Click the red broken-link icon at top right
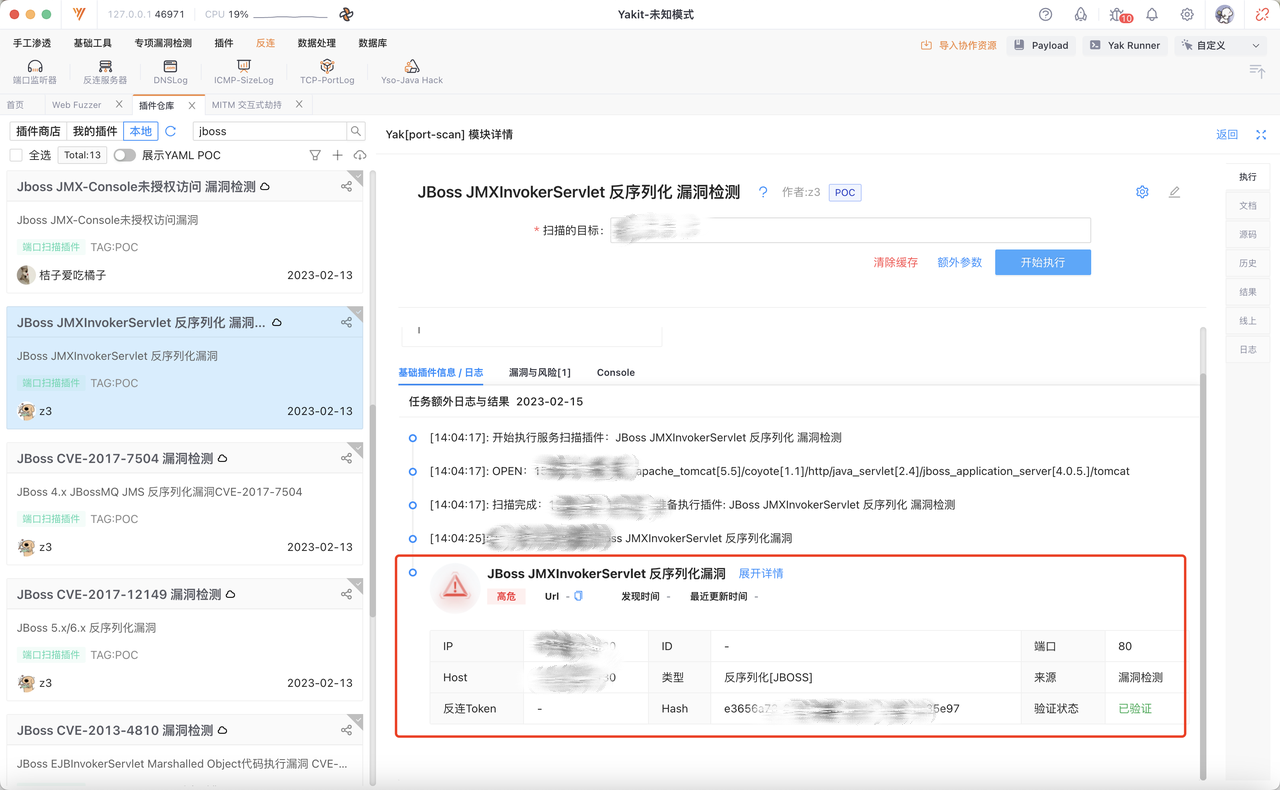1280x790 pixels. pos(1262,15)
